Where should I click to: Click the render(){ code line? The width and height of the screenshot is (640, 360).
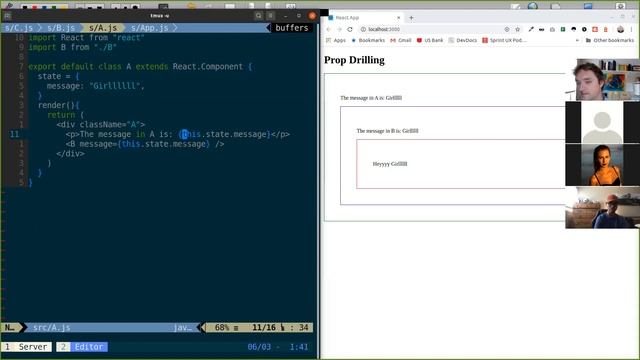pos(58,105)
